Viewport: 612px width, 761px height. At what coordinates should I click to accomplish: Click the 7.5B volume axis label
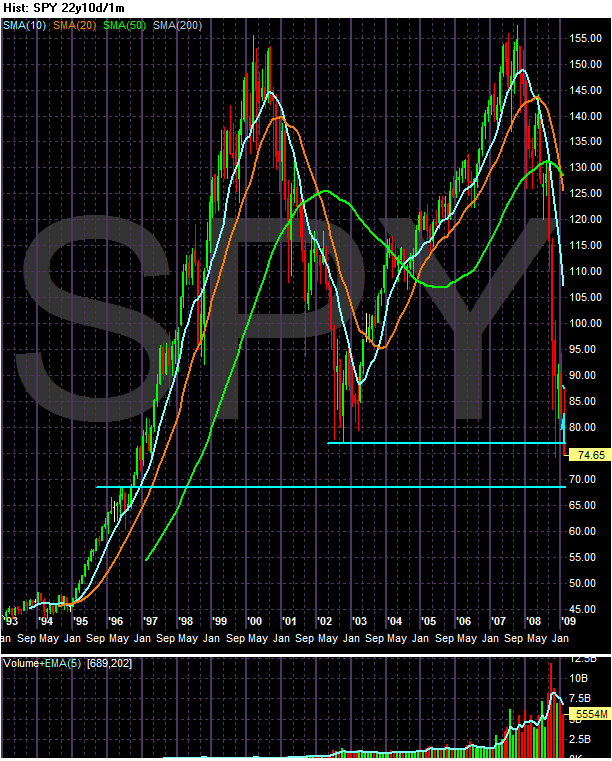coord(580,698)
